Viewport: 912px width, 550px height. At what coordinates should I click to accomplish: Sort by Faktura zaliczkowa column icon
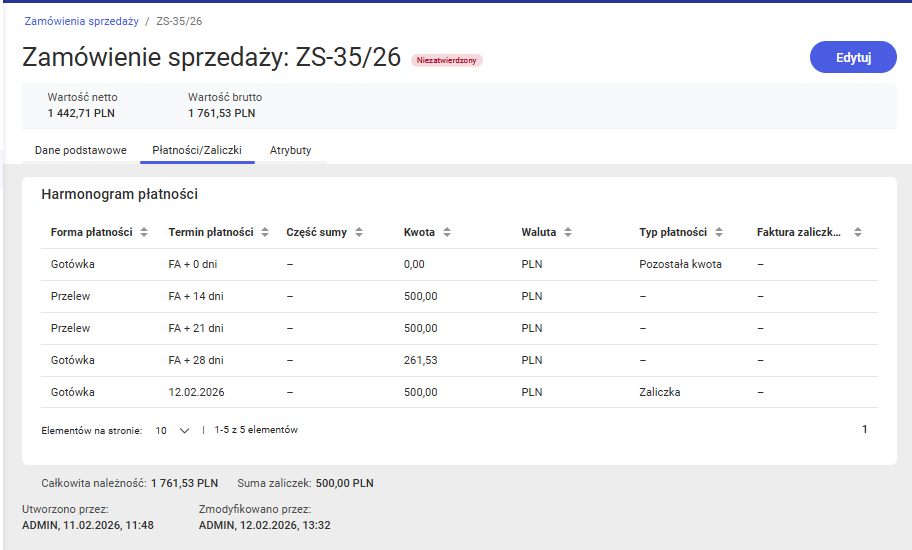[857, 232]
